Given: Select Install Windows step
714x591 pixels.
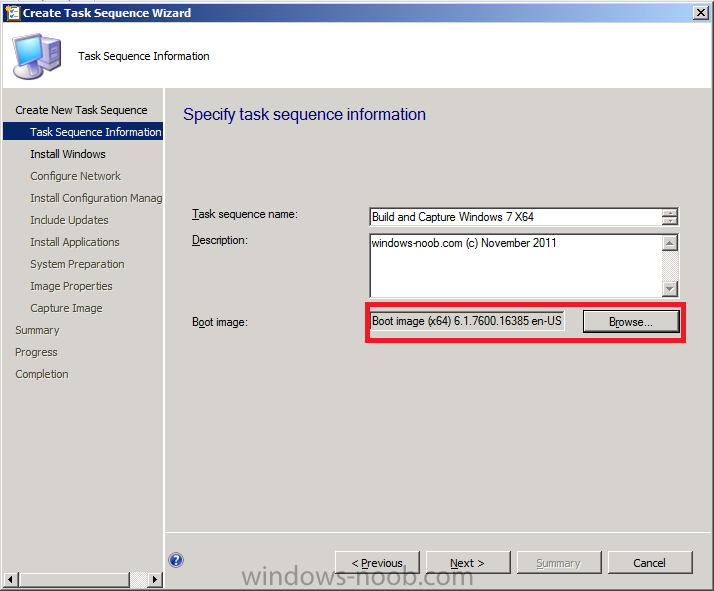Looking at the screenshot, I should (x=68, y=154).
